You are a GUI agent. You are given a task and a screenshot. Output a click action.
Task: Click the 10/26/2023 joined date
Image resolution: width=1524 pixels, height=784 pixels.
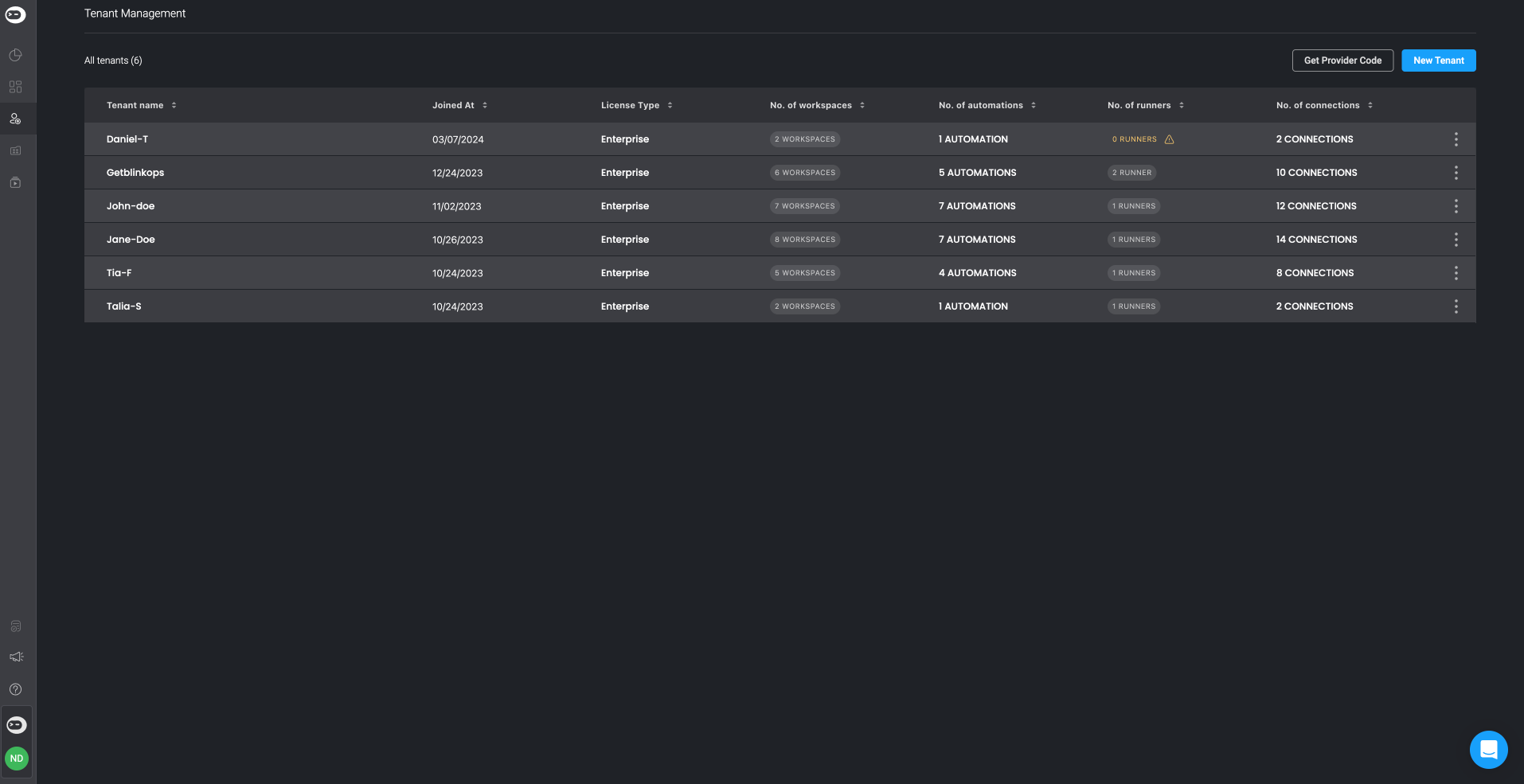[x=457, y=240]
